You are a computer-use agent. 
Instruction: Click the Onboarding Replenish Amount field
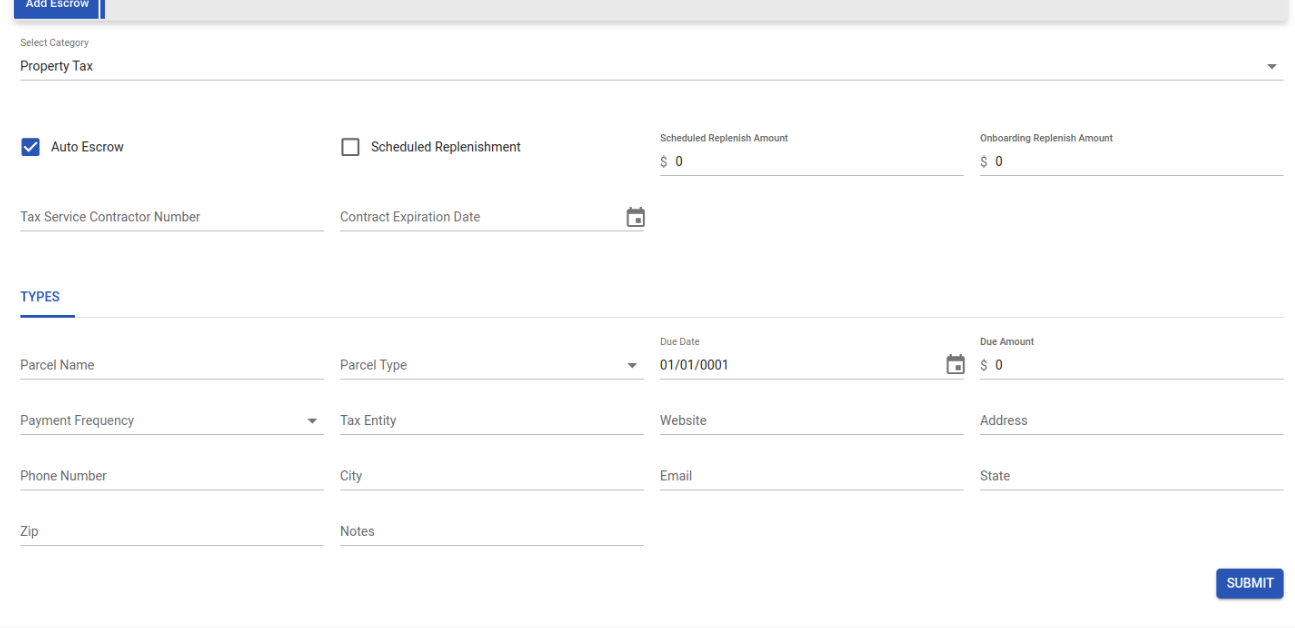point(1137,162)
